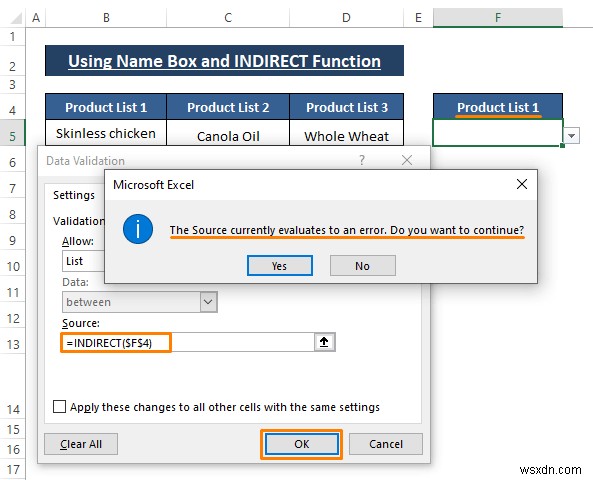
Task: Select the title cell Using Name Box and INDIRECT Function
Action: pyautogui.click(x=224, y=61)
